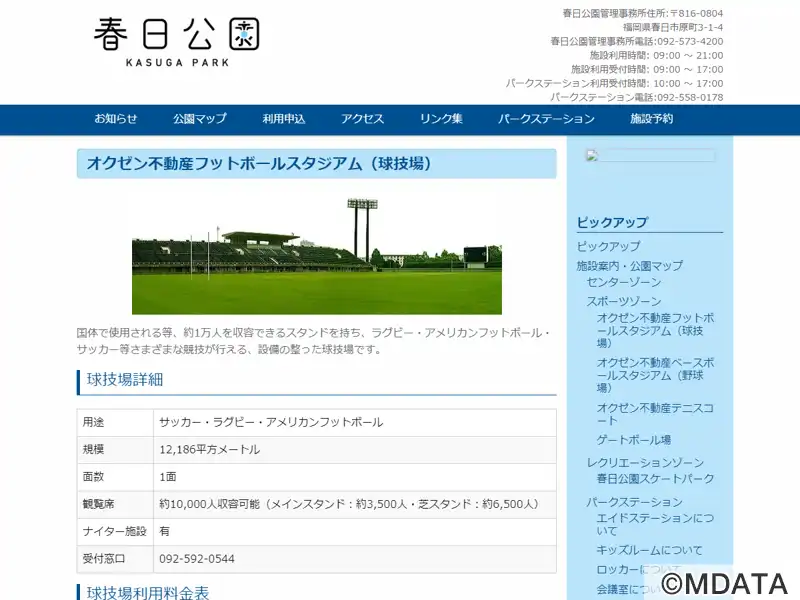Open the リンク集 menu item
The width and height of the screenshot is (800, 600).
[441, 119]
